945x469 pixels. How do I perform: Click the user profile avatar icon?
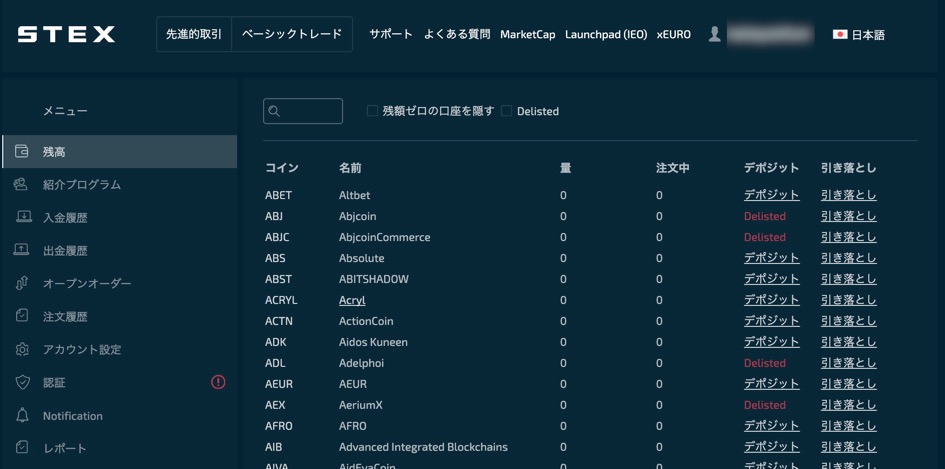point(715,34)
